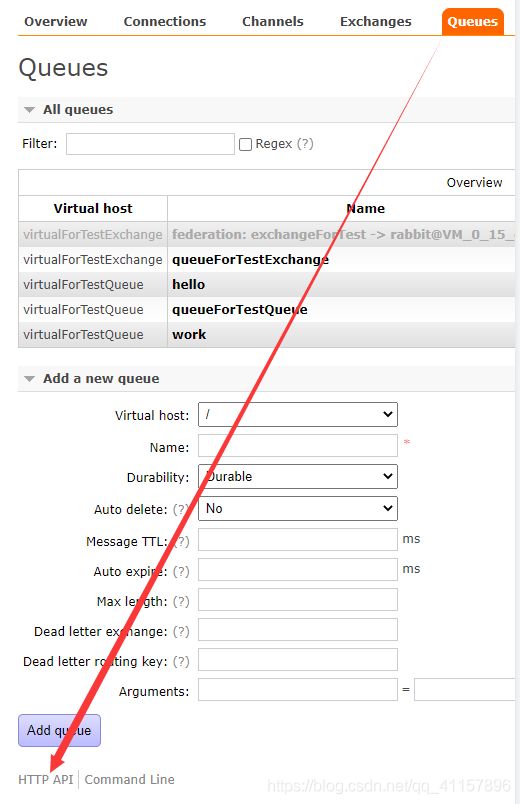Switch to the Connections tab
The height and width of the screenshot is (804, 520).
[x=165, y=22]
